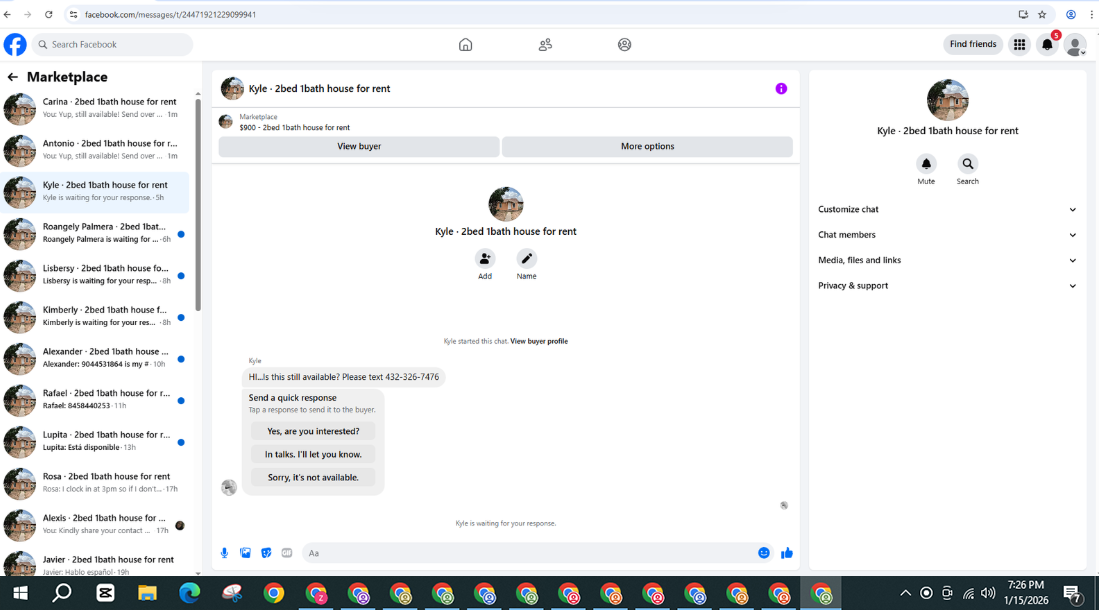The width and height of the screenshot is (1099, 610).
Task: Open the notifications bell icon
Action: click(1047, 44)
